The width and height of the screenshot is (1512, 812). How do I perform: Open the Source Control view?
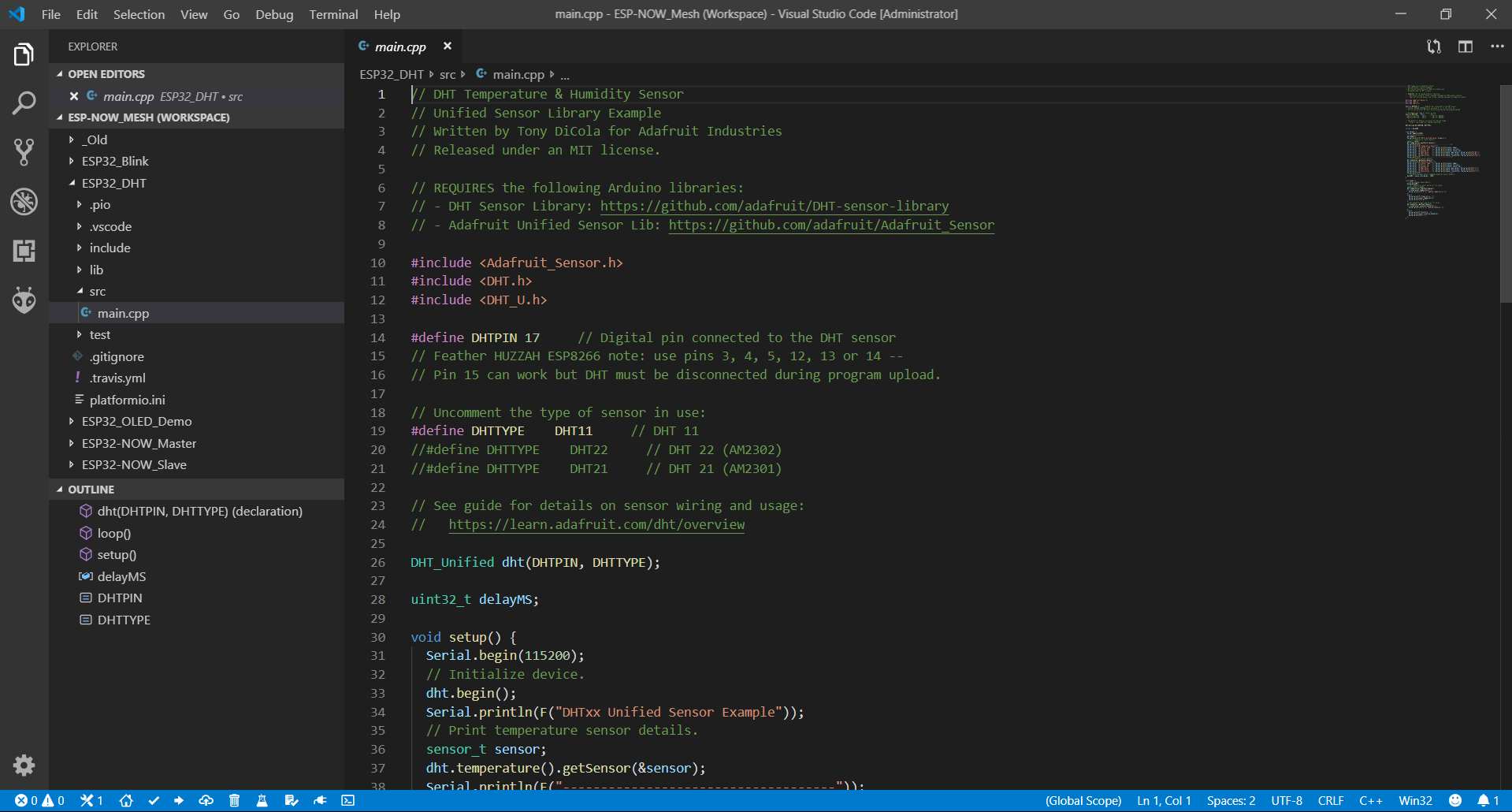24,151
